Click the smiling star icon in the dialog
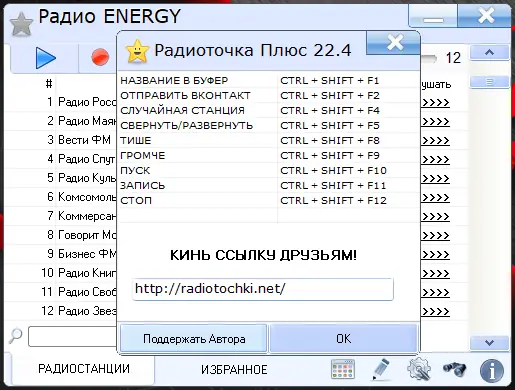The image size is (515, 390). point(137,51)
